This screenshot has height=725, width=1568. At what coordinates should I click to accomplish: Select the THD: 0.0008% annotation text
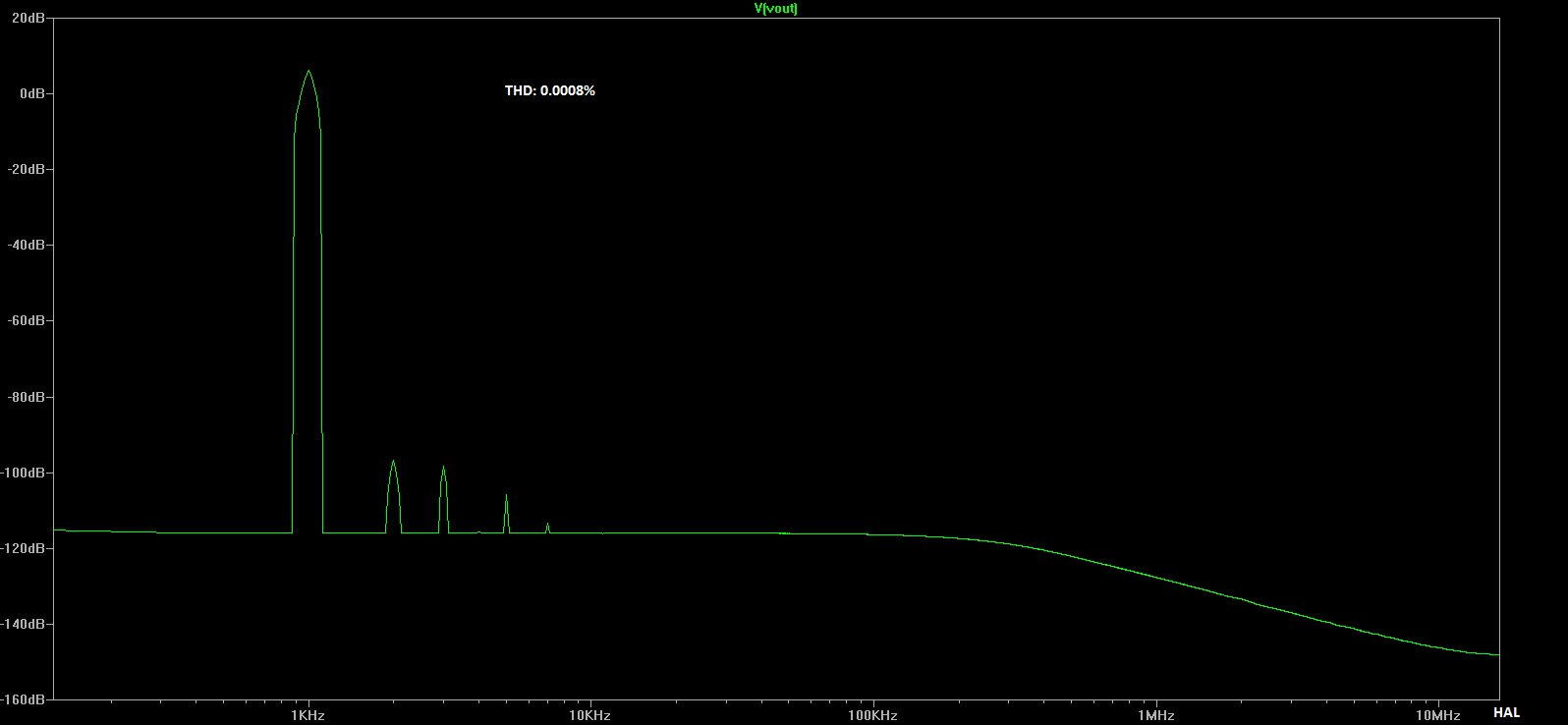550,90
